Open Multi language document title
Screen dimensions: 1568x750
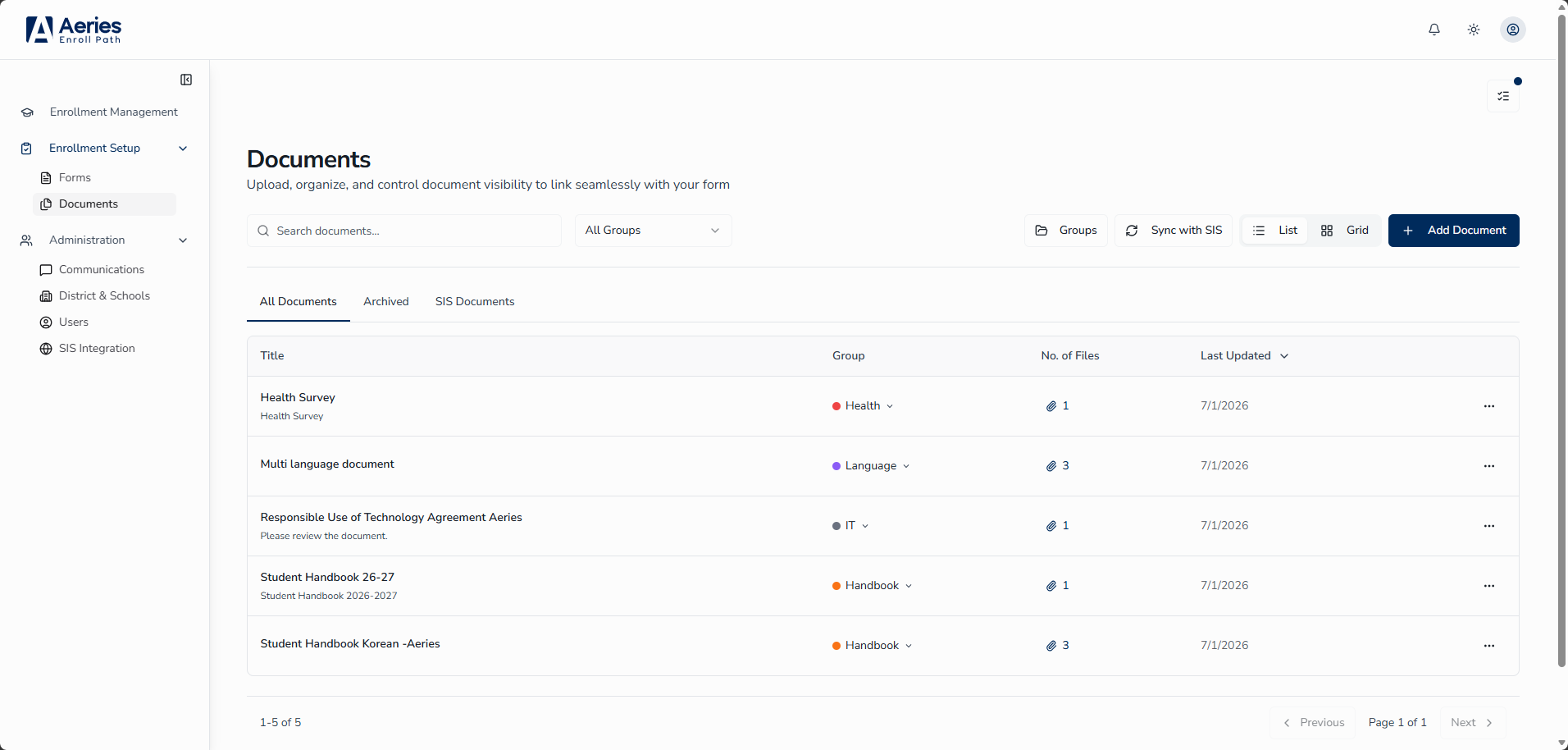(327, 464)
